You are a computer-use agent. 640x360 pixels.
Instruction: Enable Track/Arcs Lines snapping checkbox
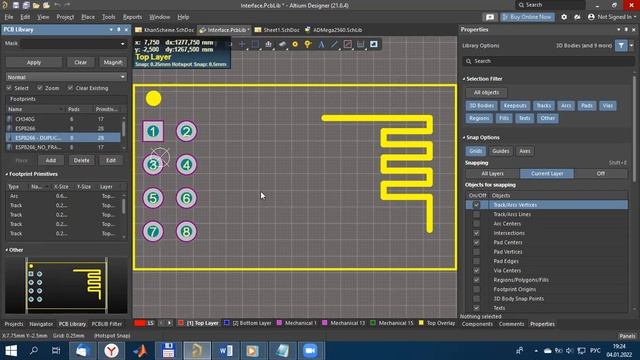point(476,214)
